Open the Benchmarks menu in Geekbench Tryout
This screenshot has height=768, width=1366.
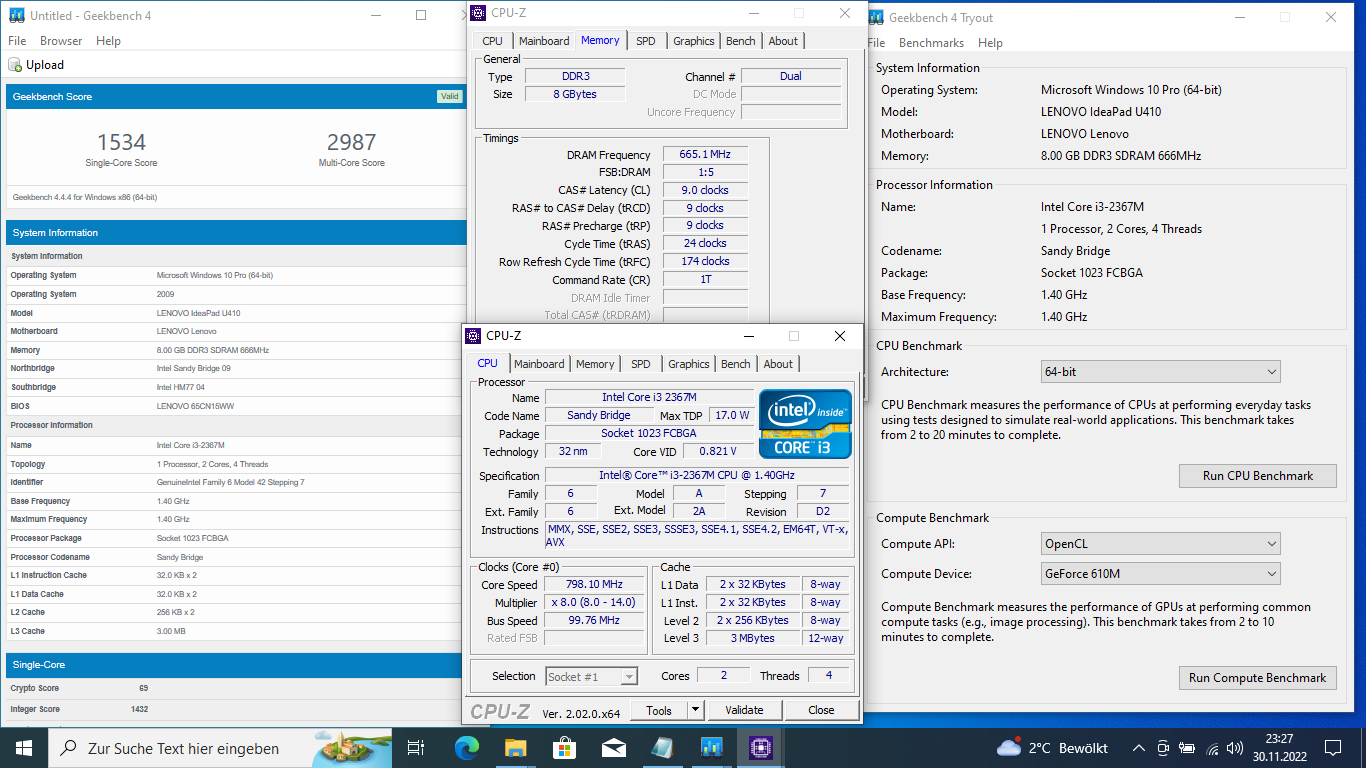pyautogui.click(x=931, y=43)
